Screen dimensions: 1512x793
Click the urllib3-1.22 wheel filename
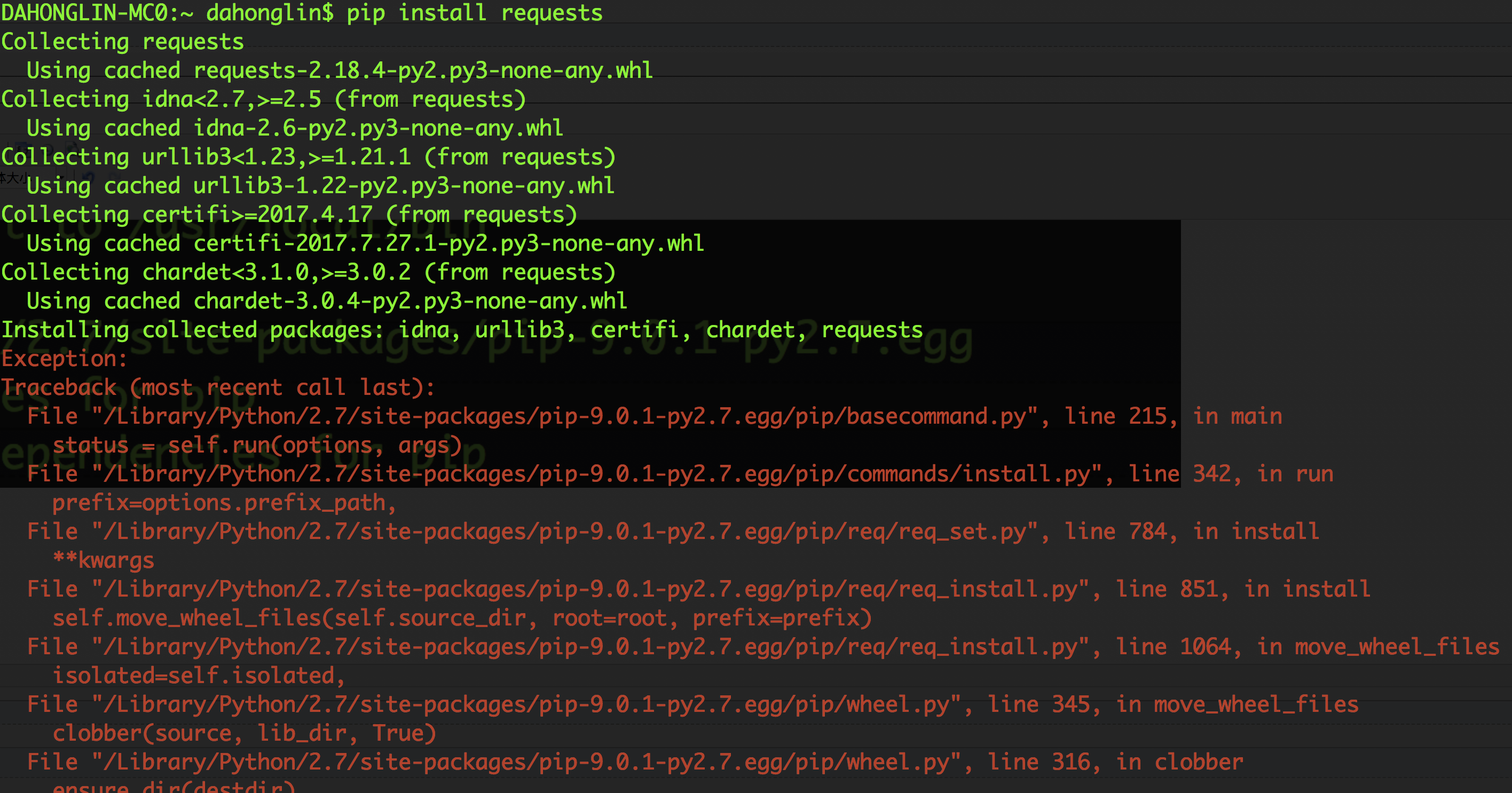(404, 185)
